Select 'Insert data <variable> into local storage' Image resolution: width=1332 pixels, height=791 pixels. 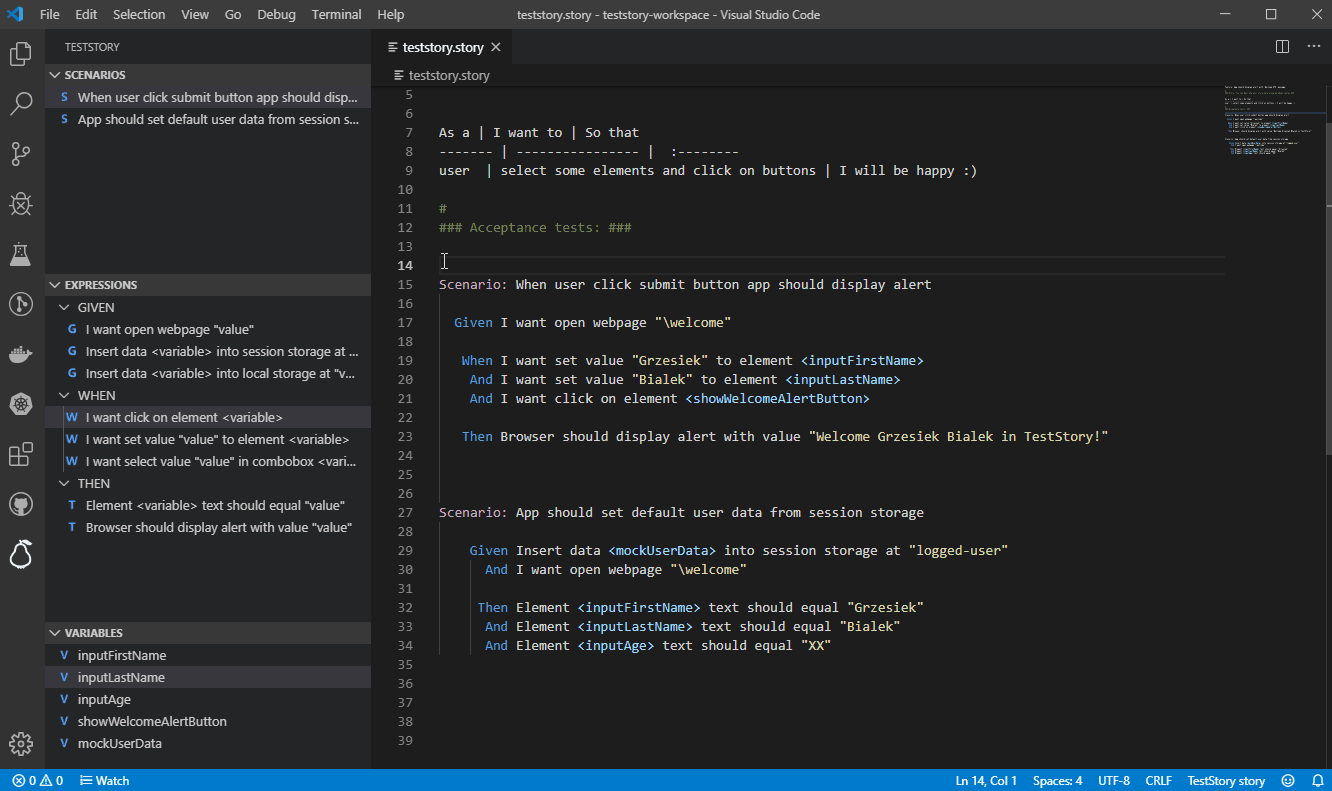(x=208, y=374)
